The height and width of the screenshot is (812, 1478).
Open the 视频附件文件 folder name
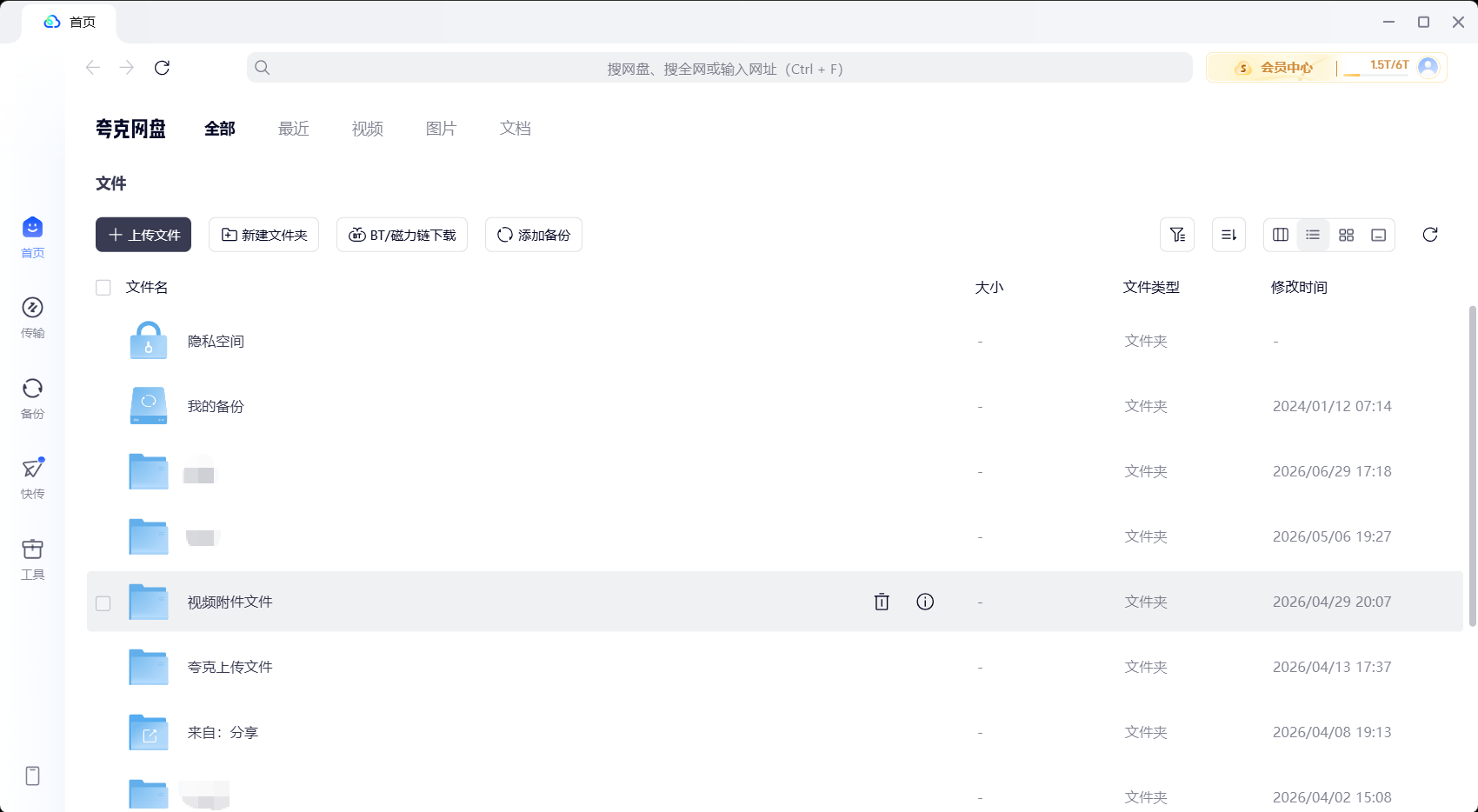point(230,602)
